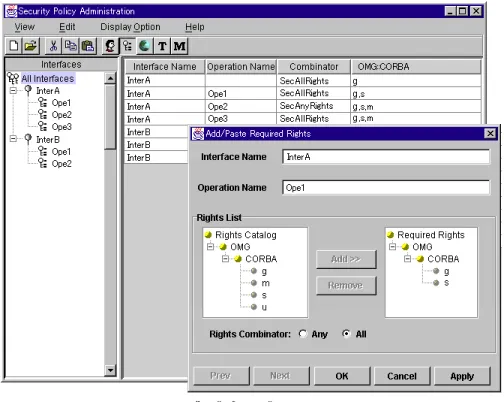Click the 'u' bullet icon in Rights Catalog
Image resolution: width=504 pixels, height=402 pixels.
tap(254, 307)
